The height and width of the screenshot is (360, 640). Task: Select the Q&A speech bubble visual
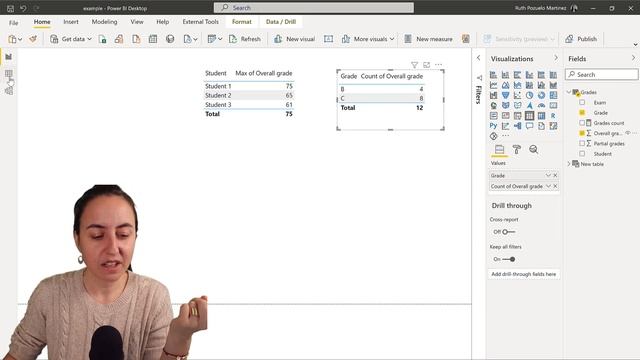[x=529, y=126]
